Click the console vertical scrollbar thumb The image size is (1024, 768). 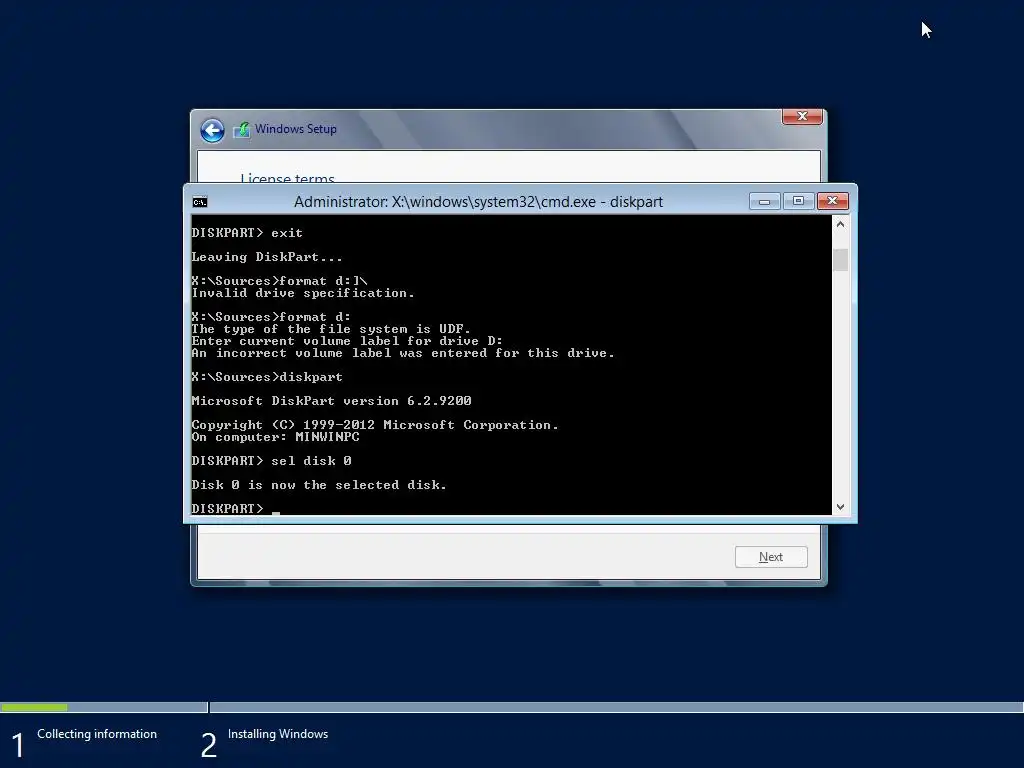click(840, 259)
